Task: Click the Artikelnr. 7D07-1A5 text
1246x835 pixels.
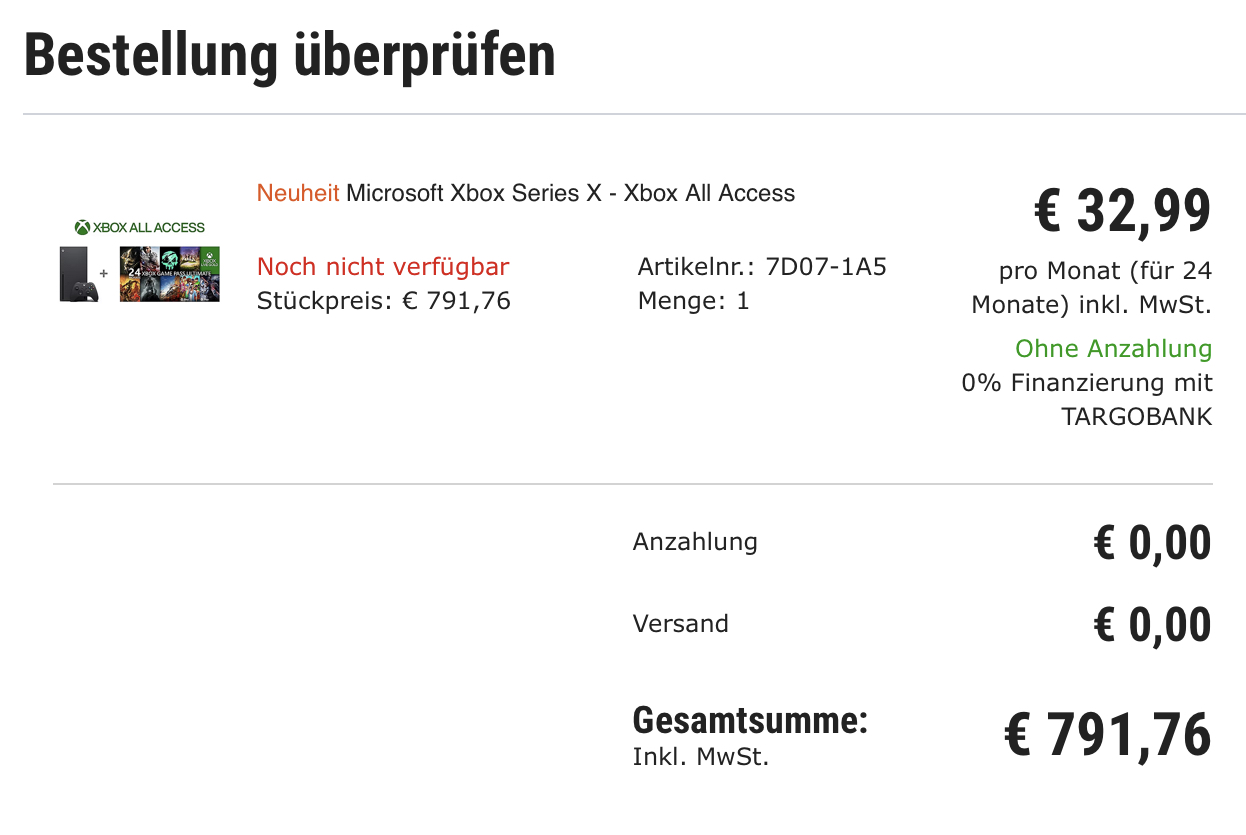Action: point(762,267)
